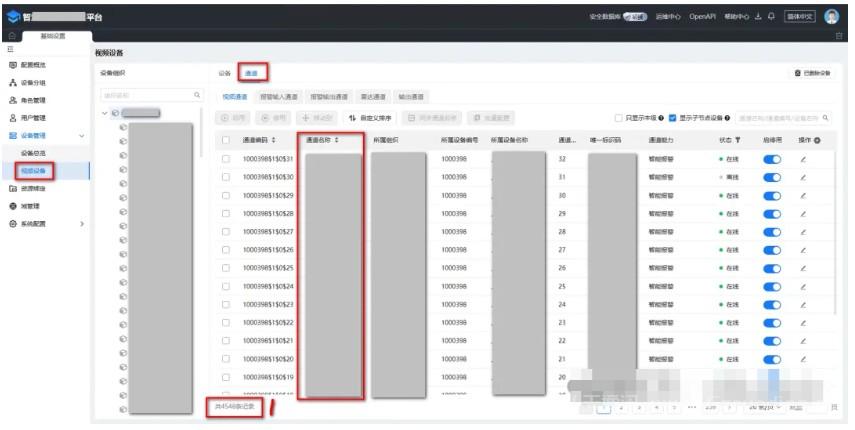The width and height of the screenshot is (855, 430).
Task: Click the edit pencil for channel row 32
Action: (802, 159)
